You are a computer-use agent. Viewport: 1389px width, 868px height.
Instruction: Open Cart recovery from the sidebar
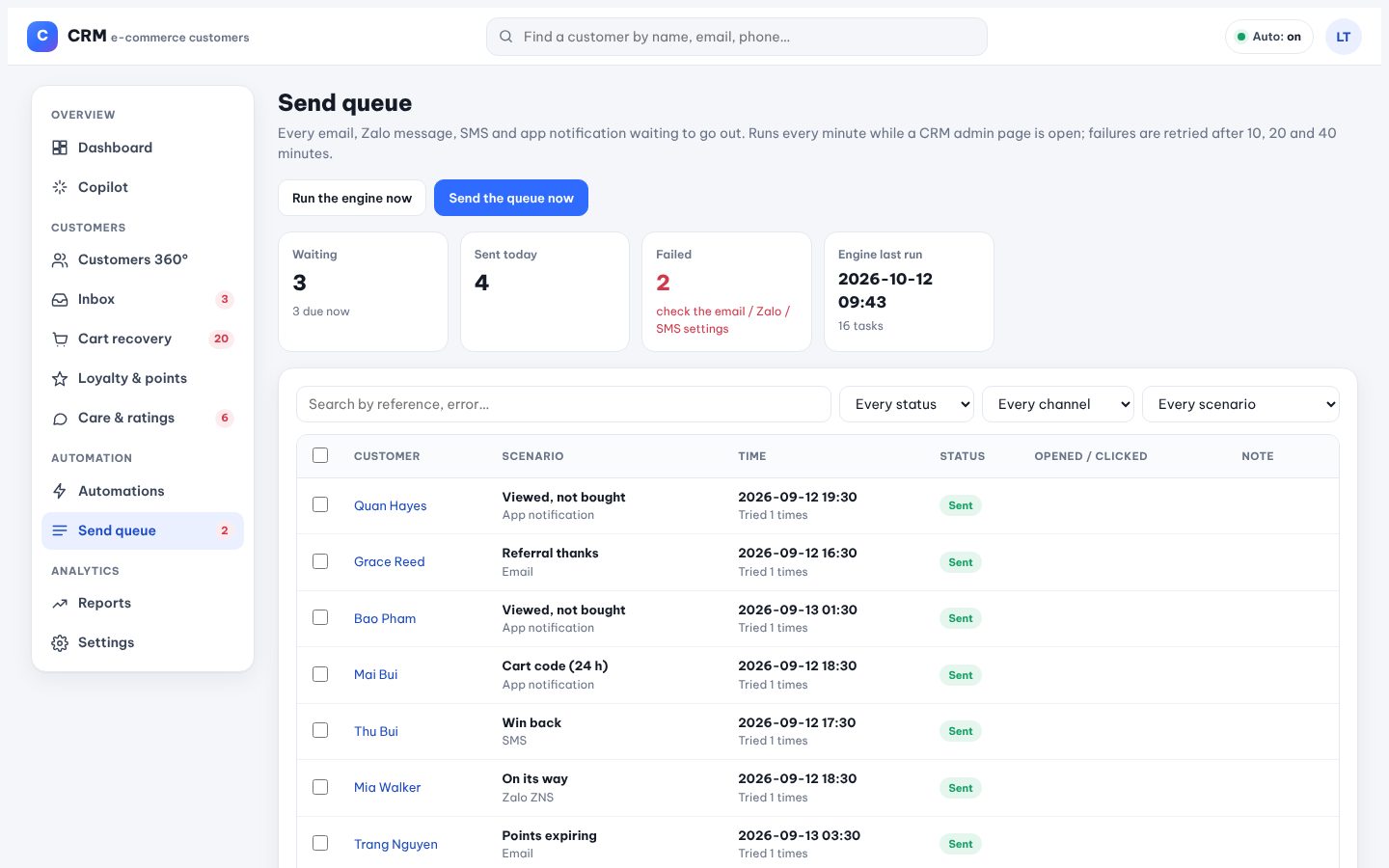[x=143, y=339]
